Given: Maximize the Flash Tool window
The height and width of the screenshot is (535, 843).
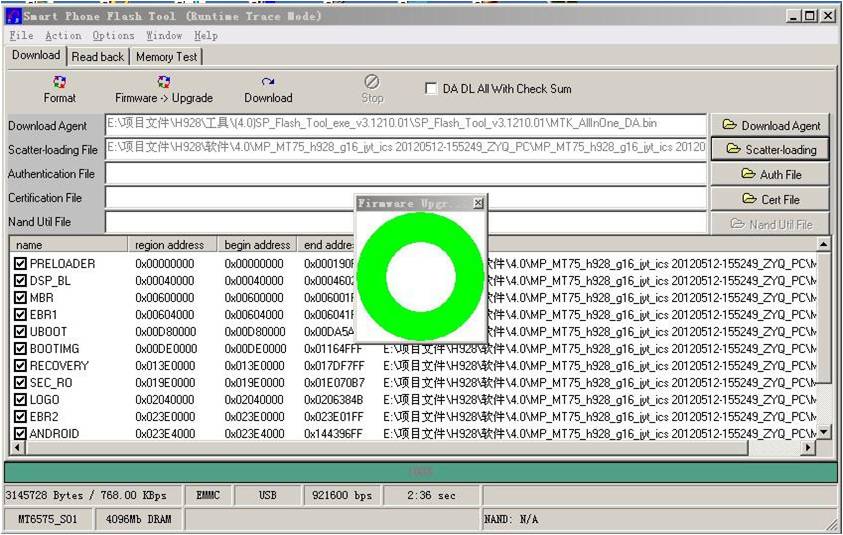Looking at the screenshot, I should [x=810, y=16].
